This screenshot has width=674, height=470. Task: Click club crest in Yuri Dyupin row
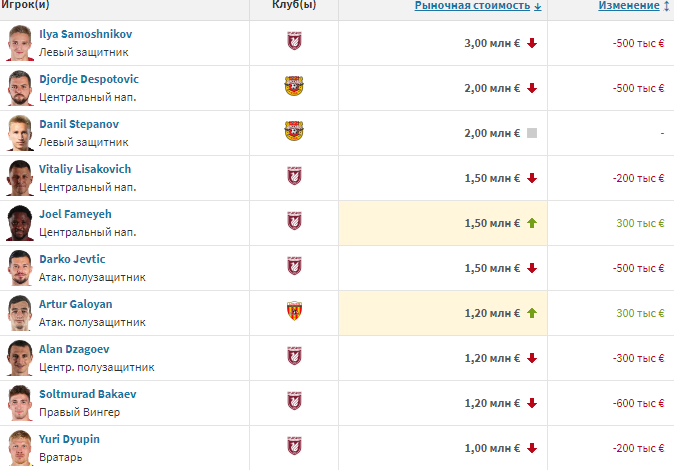click(x=294, y=447)
